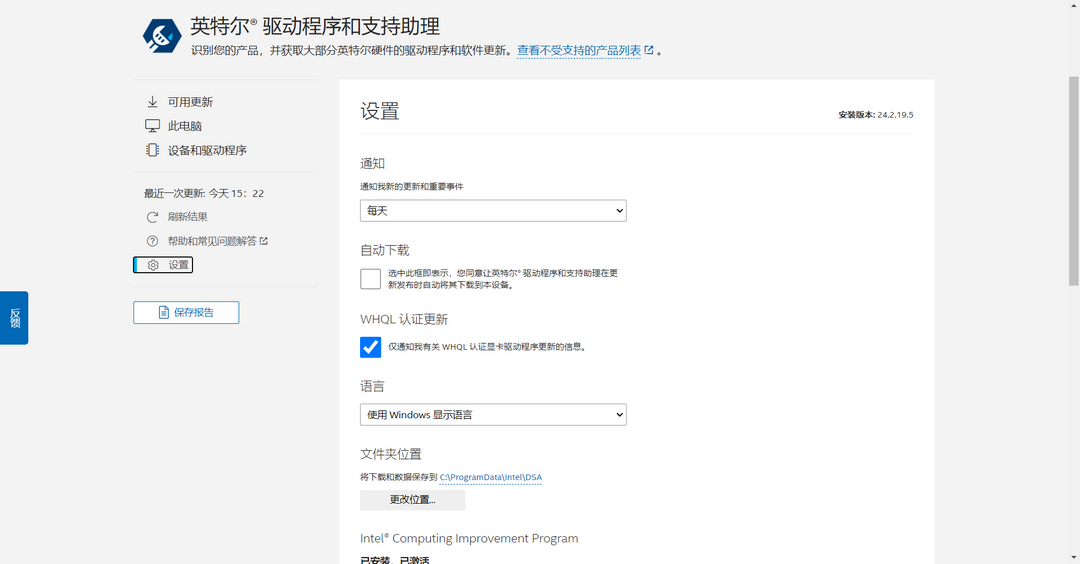Enable the 自动下载 checkbox
The height and width of the screenshot is (564, 1080).
[371, 279]
